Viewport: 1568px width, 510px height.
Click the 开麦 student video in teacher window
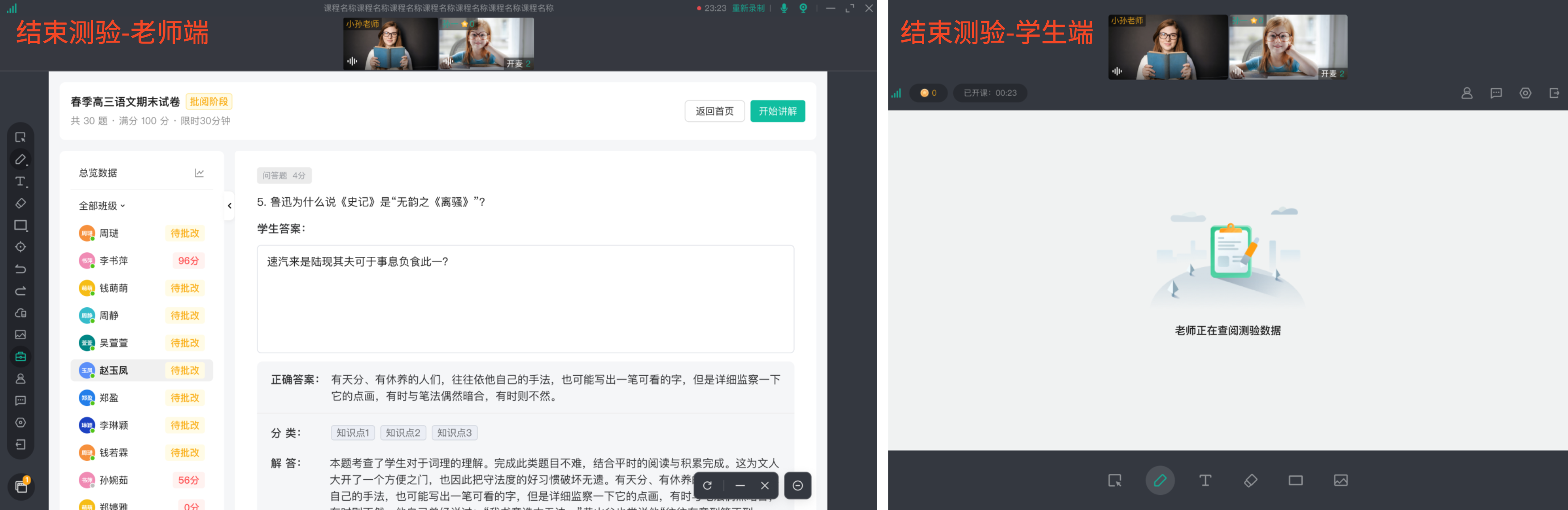(486, 44)
